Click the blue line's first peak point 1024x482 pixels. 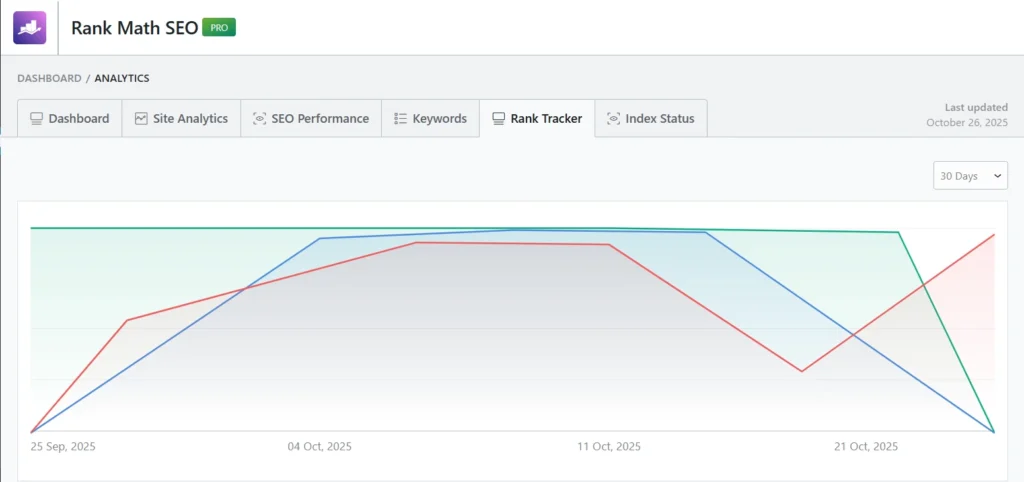[320, 238]
